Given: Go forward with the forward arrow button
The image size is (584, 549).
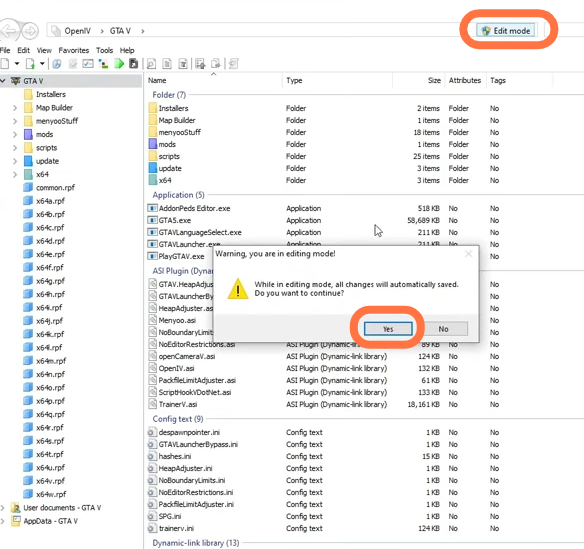Looking at the screenshot, I should click(30, 31).
